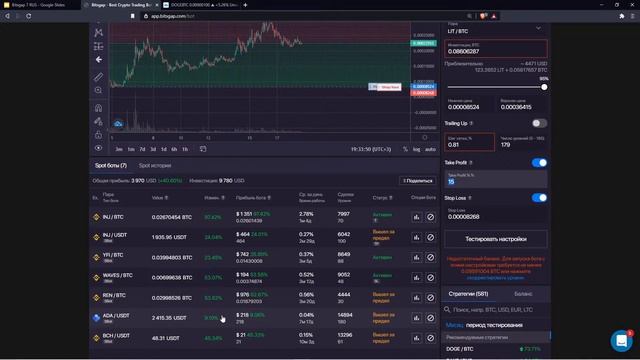This screenshot has height=360, width=640.
Task: Stop the WAVES / BTC bot
Action: click(x=430, y=278)
